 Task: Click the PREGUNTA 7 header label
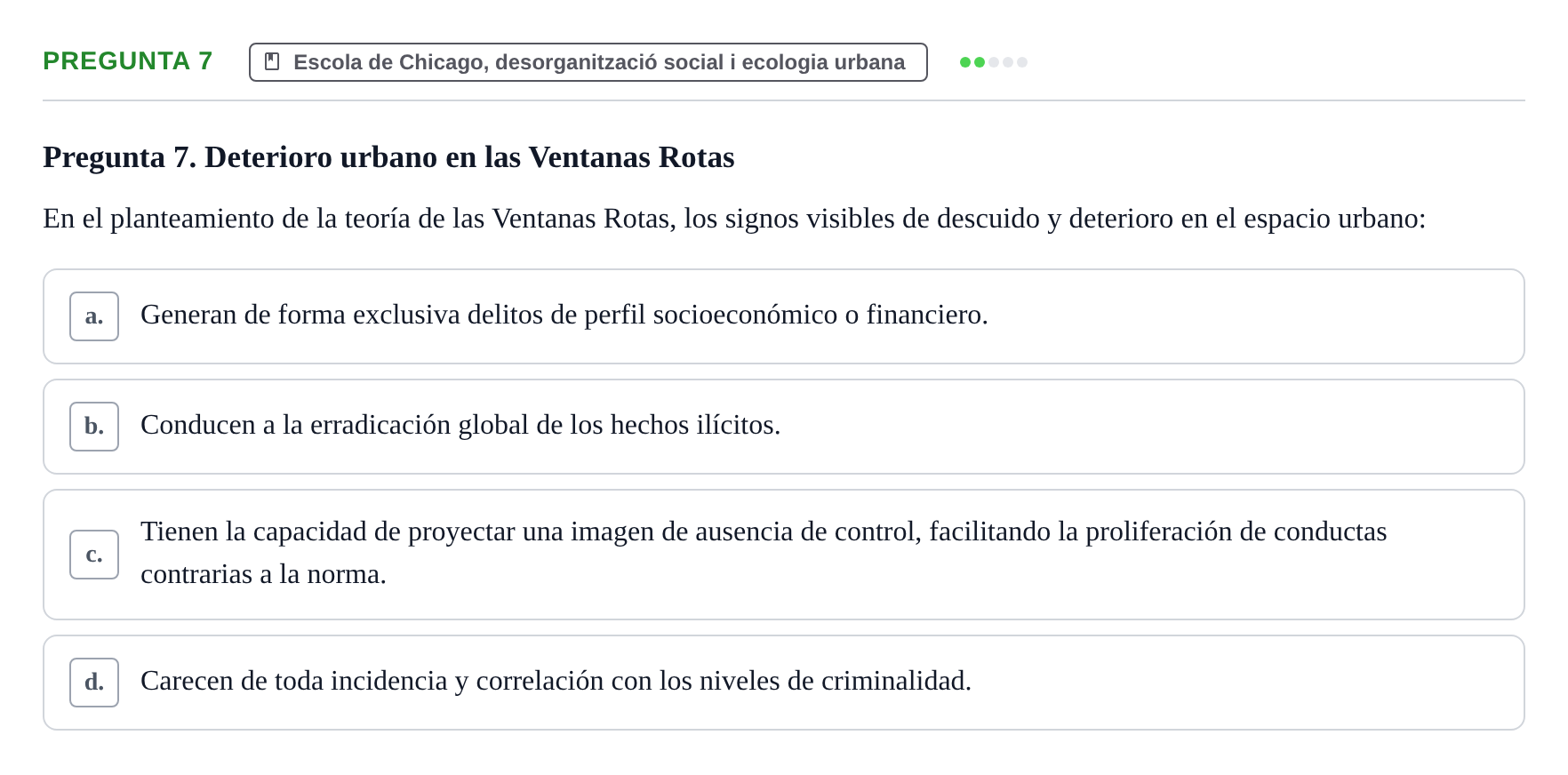(x=128, y=61)
